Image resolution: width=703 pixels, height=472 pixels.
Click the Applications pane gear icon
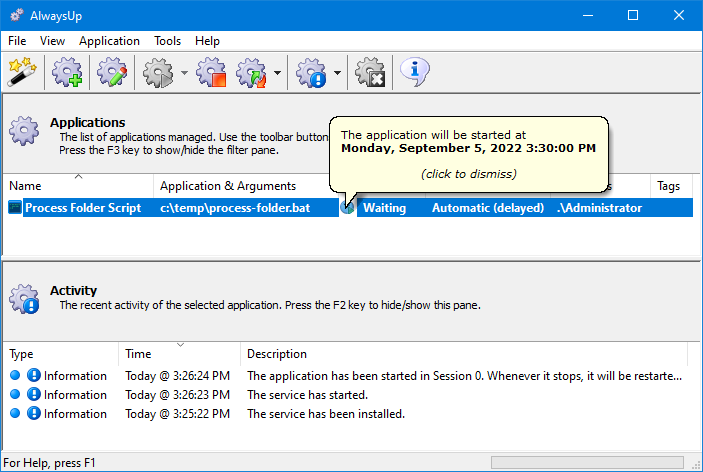pyautogui.click(x=24, y=131)
